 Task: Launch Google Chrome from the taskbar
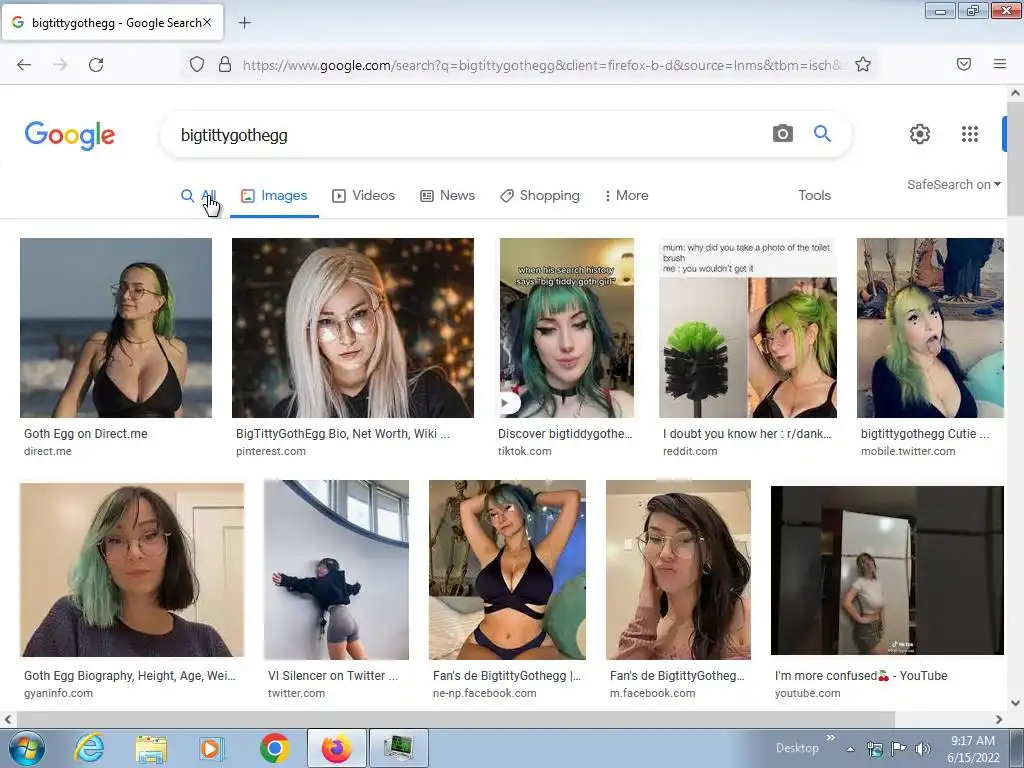pyautogui.click(x=274, y=748)
